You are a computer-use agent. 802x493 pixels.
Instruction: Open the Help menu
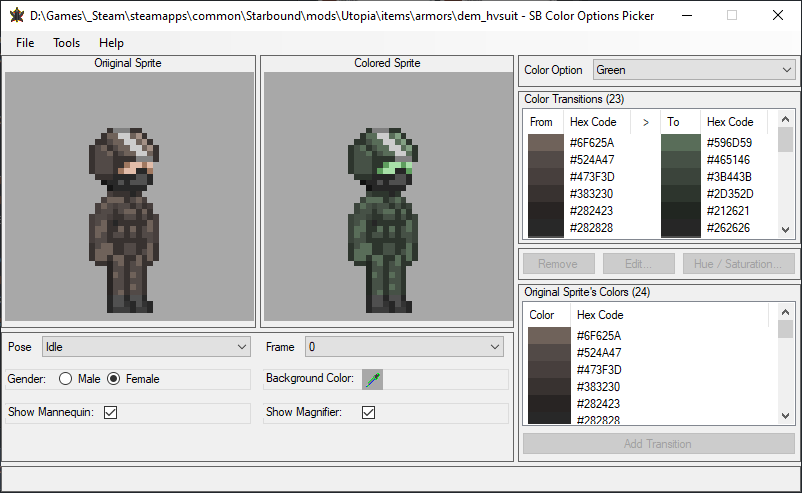pos(111,43)
